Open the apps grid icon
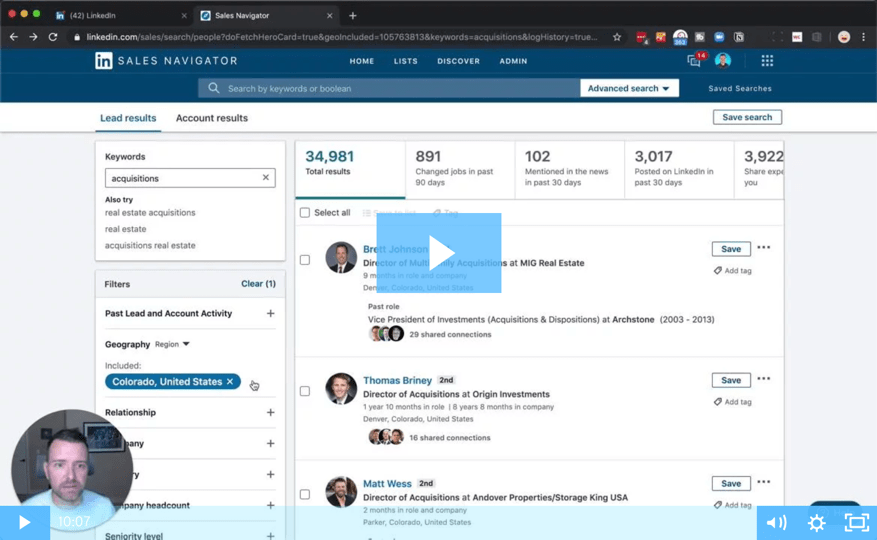Image resolution: width=877 pixels, height=540 pixels. point(767,60)
